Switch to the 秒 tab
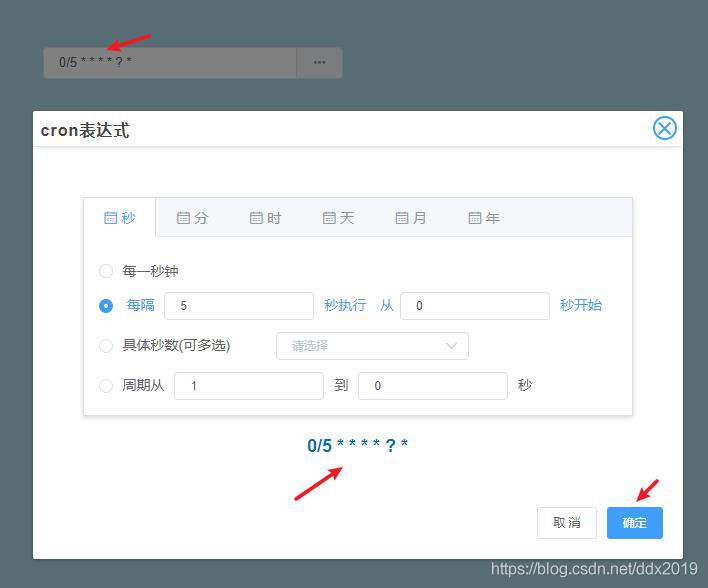The image size is (708, 588). tap(120, 218)
